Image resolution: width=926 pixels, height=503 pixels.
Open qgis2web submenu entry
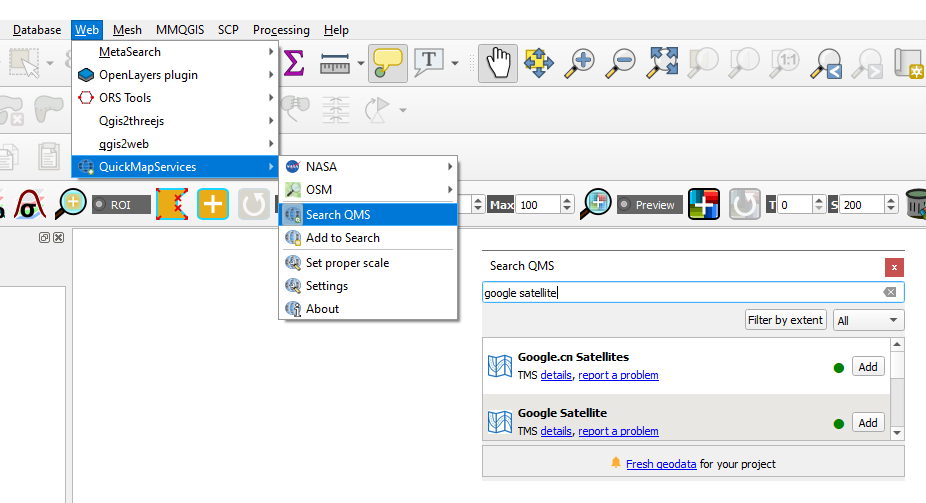[175, 144]
